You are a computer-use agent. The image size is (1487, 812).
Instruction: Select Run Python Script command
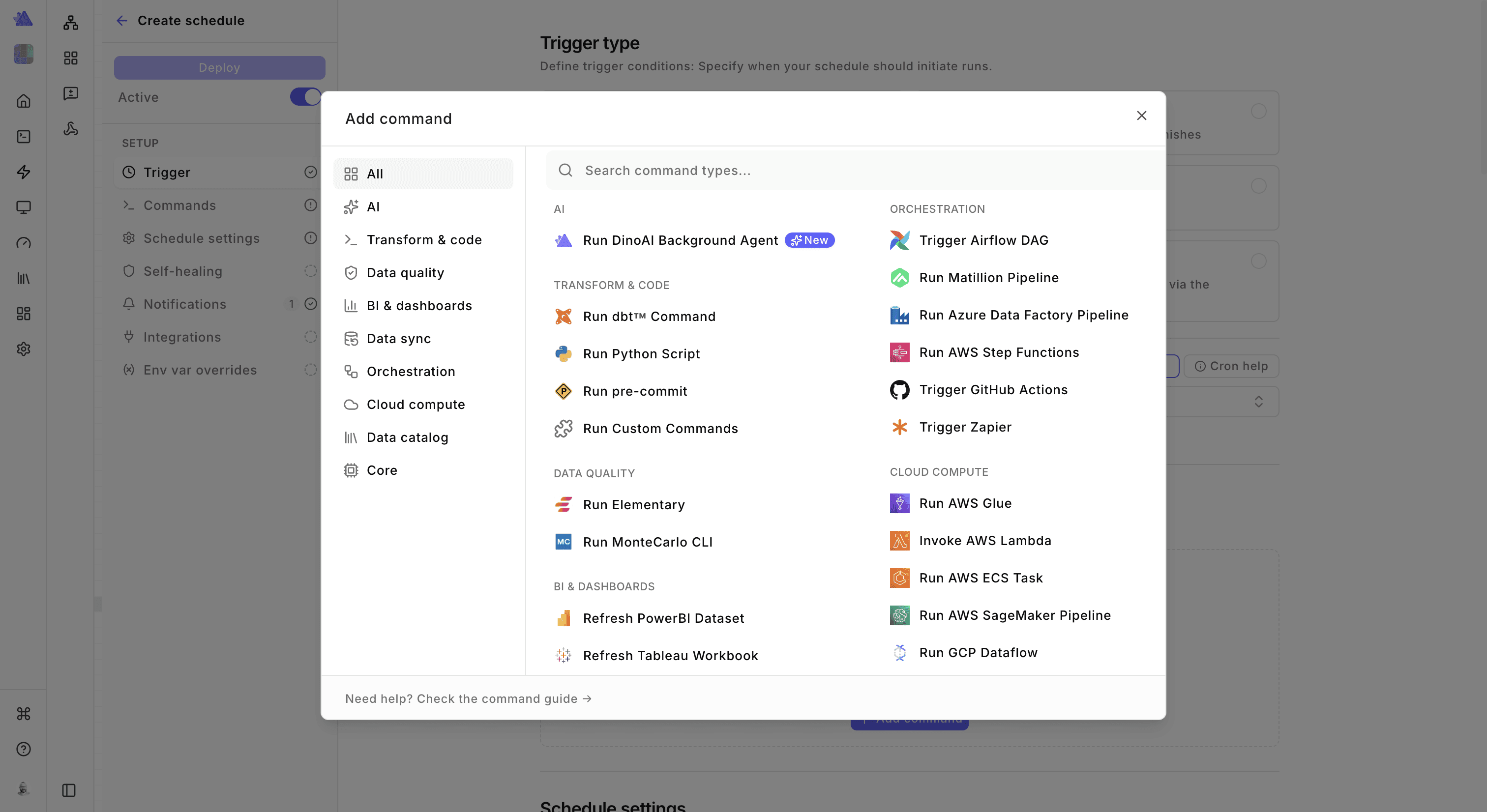627,354
